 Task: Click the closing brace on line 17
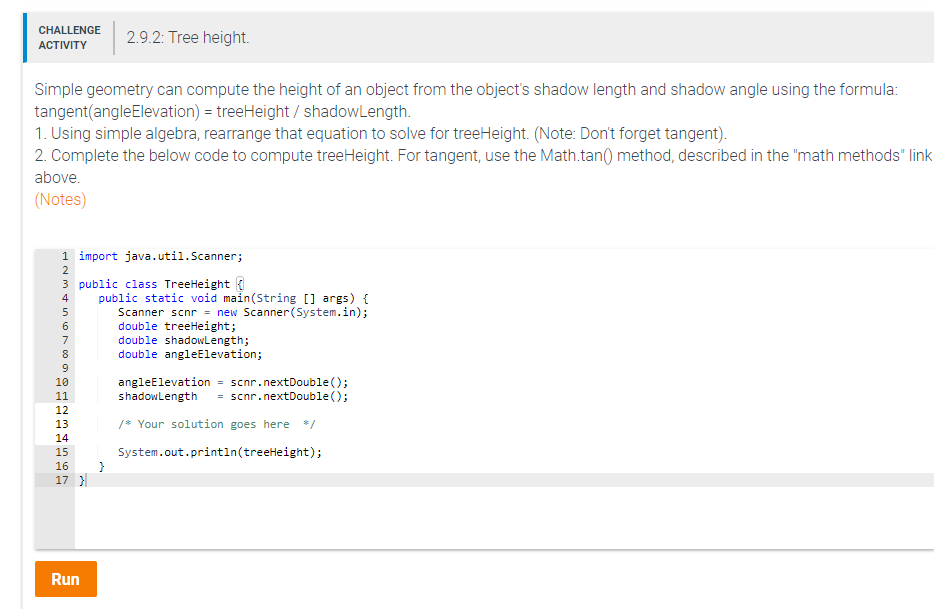[81, 479]
